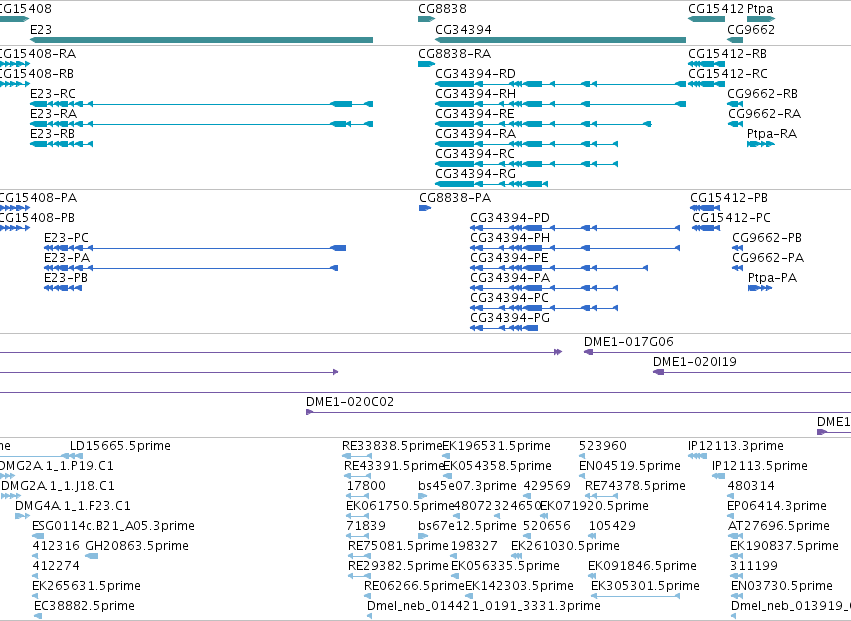The image size is (851, 621).
Task: Click protein label CG15412-PB
Action: (x=729, y=198)
